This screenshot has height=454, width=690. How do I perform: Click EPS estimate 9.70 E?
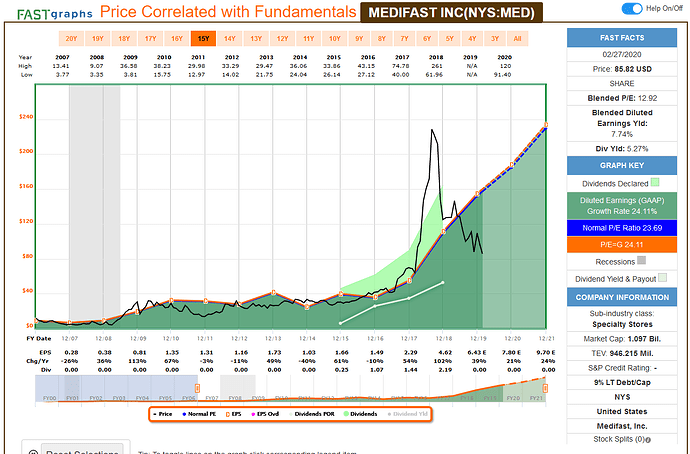click(x=546, y=352)
